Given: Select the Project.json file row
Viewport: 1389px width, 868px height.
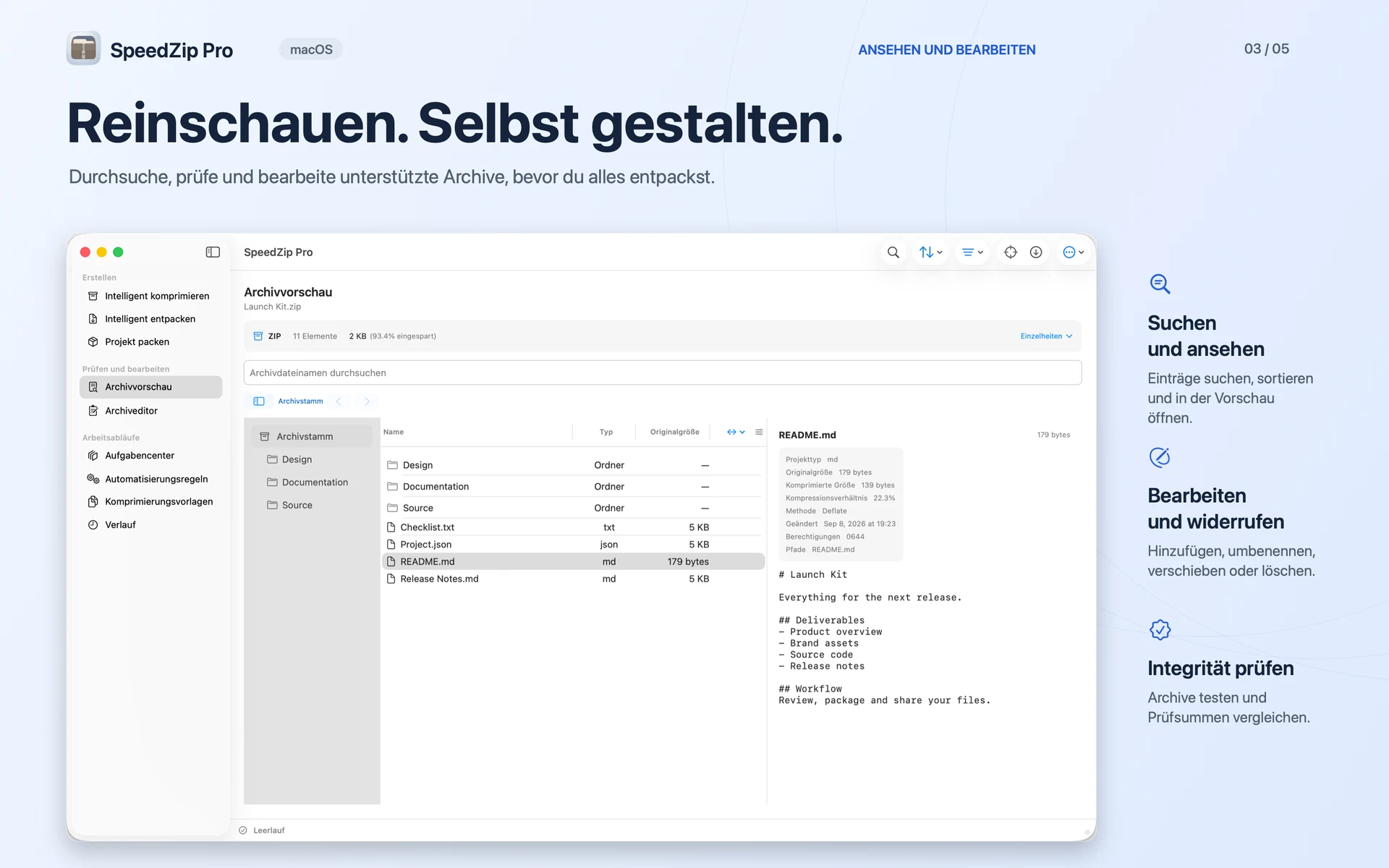Looking at the screenshot, I should pyautogui.click(x=573, y=545).
